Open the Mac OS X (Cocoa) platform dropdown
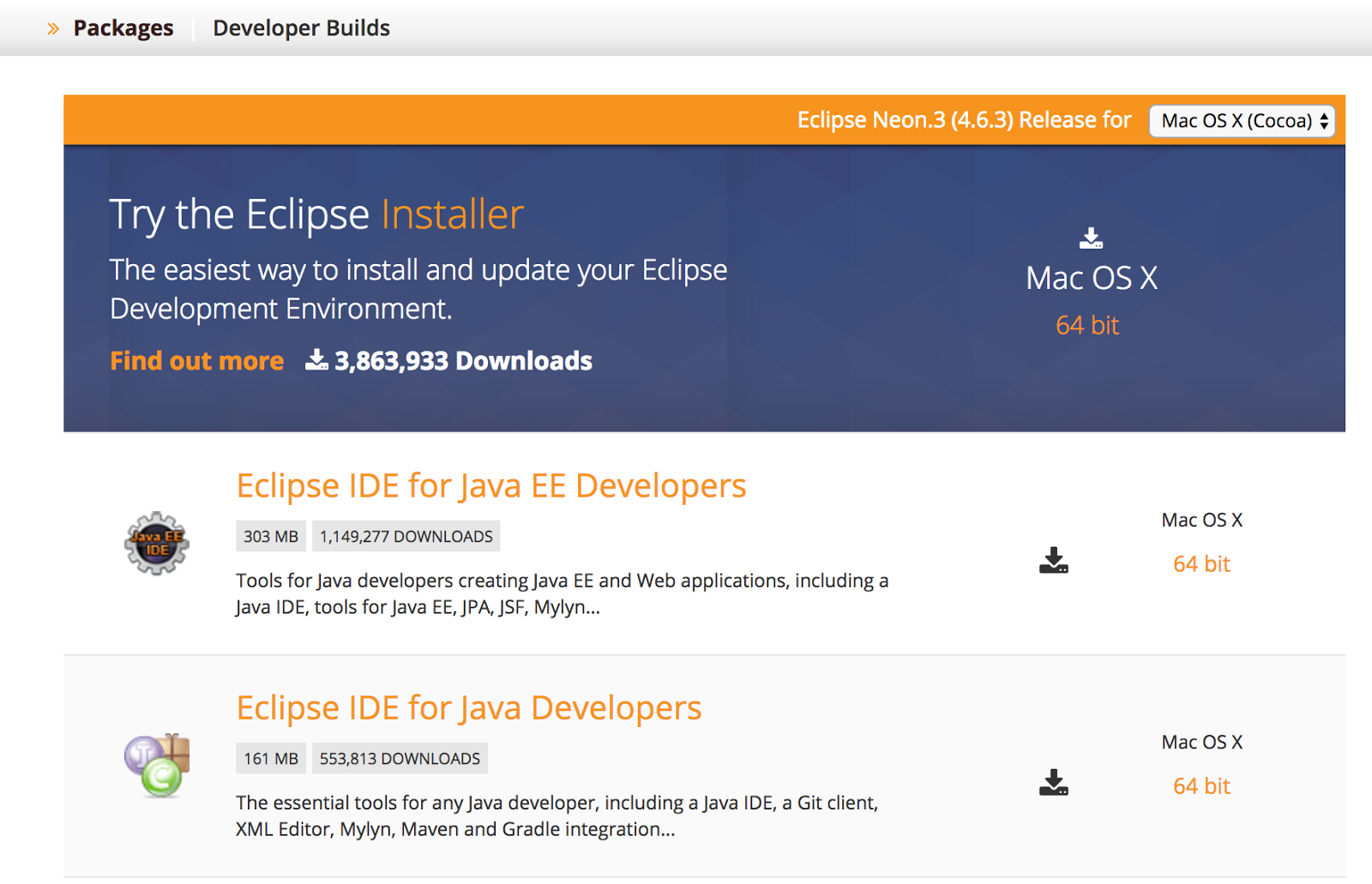This screenshot has height=884, width=1372. coord(1242,121)
